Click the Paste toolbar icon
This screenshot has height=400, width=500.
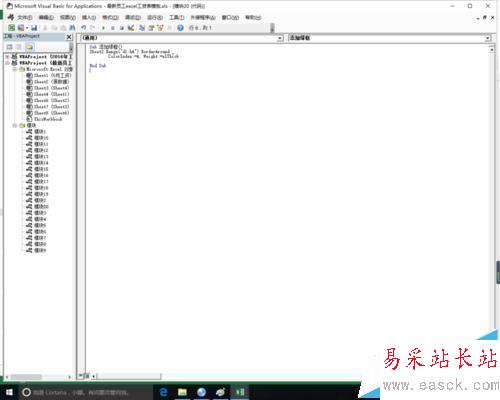point(63,28)
